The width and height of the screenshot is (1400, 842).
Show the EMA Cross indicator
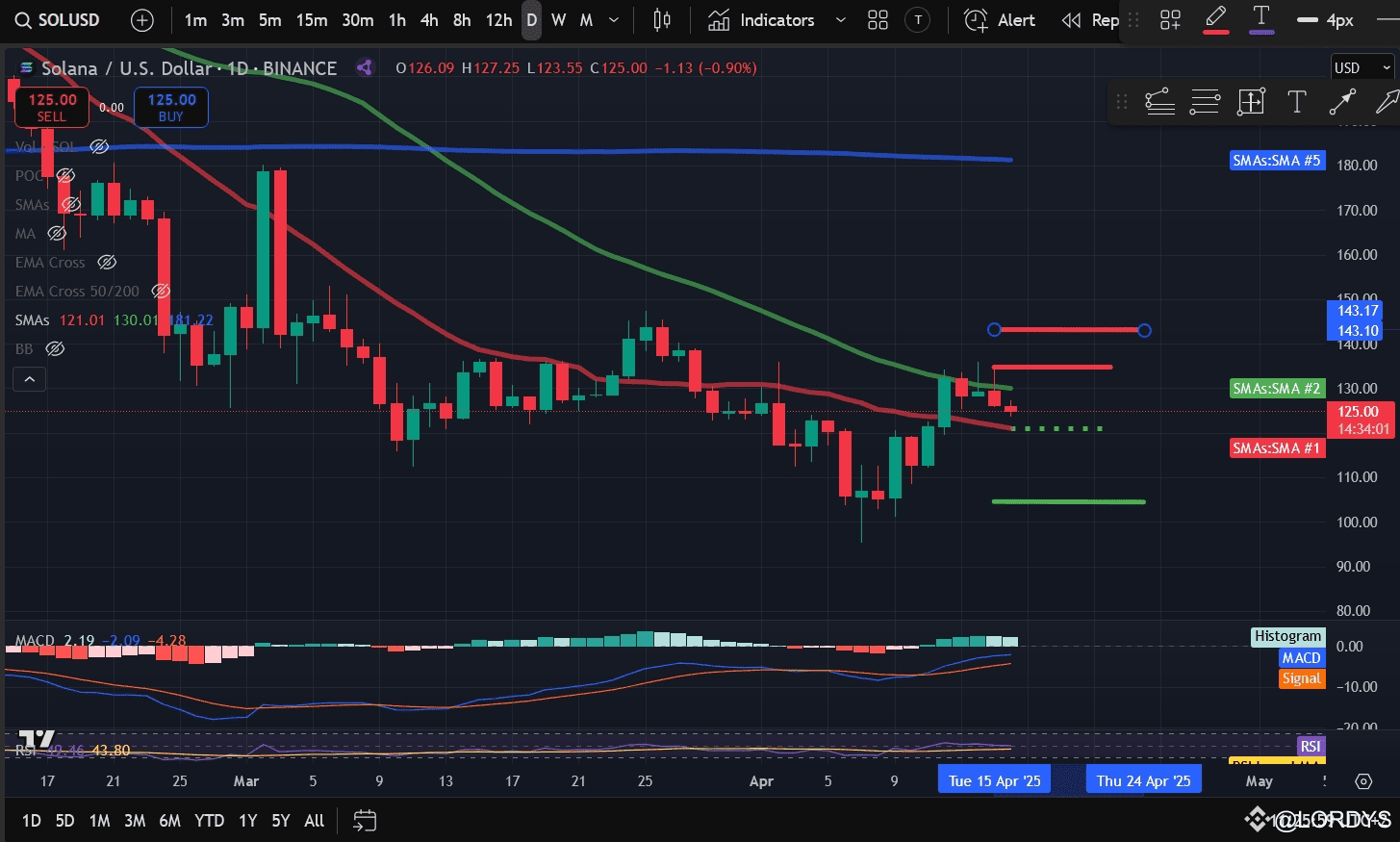(107, 262)
